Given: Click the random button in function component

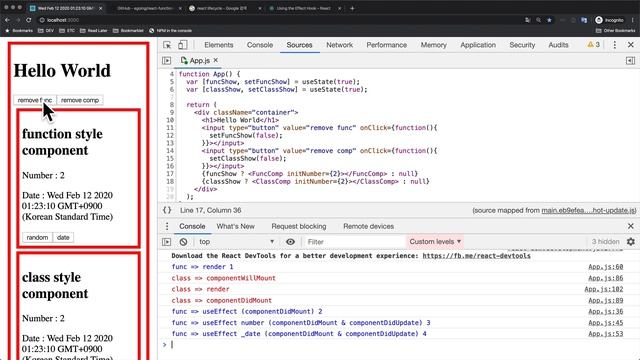Looking at the screenshot, I should [x=37, y=237].
